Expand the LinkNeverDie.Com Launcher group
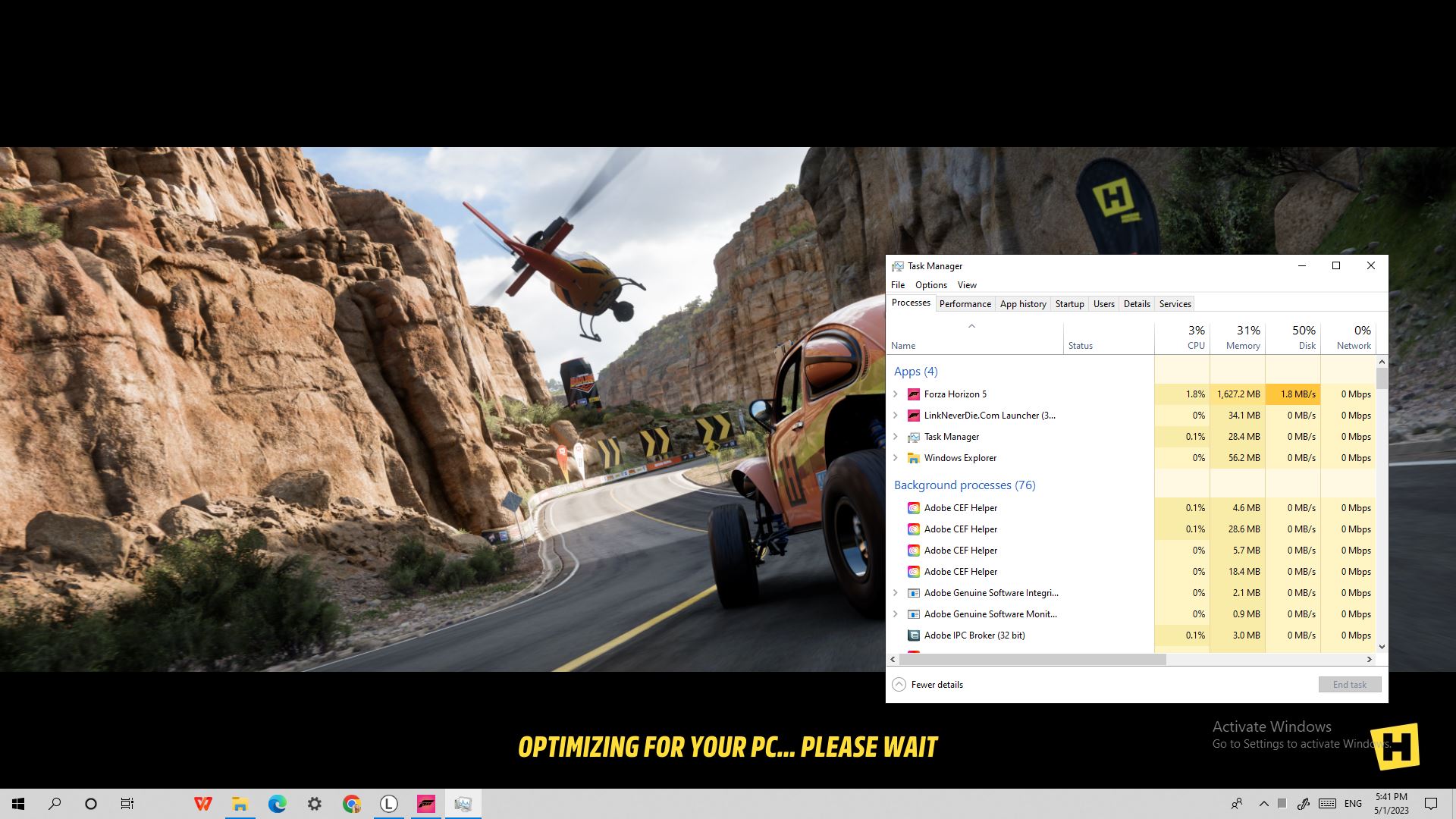Screen dimensions: 1456x819 tap(896, 416)
